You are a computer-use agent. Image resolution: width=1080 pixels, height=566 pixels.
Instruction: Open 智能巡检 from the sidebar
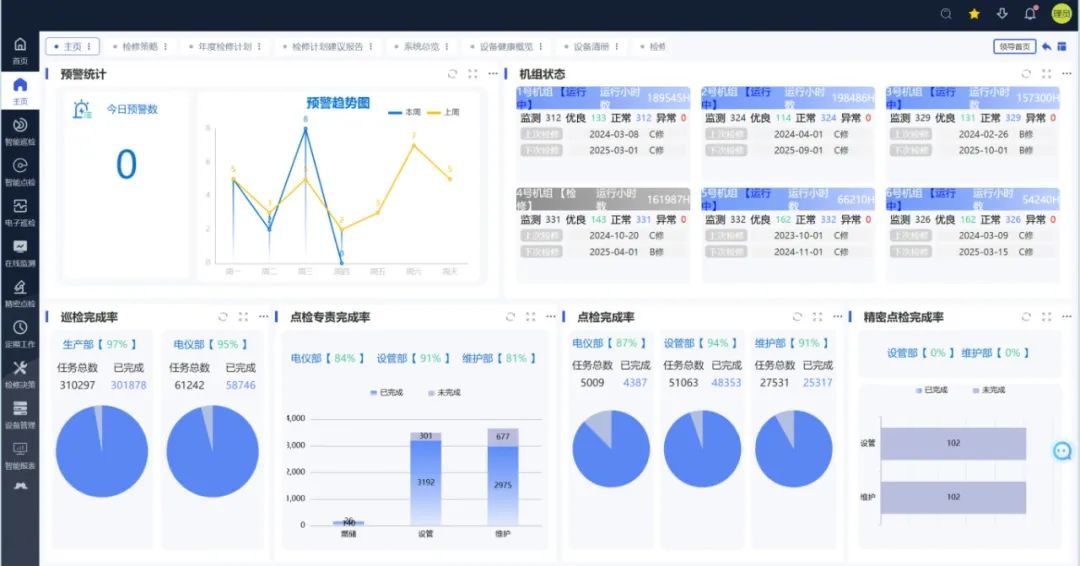[x=20, y=132]
